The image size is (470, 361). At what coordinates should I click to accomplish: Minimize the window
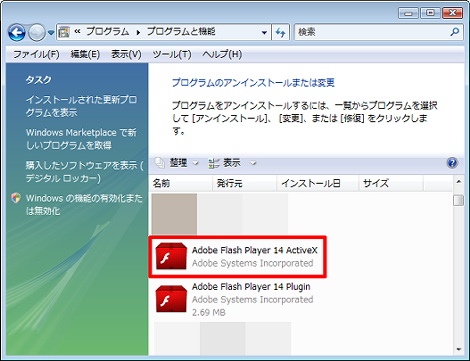click(x=409, y=13)
